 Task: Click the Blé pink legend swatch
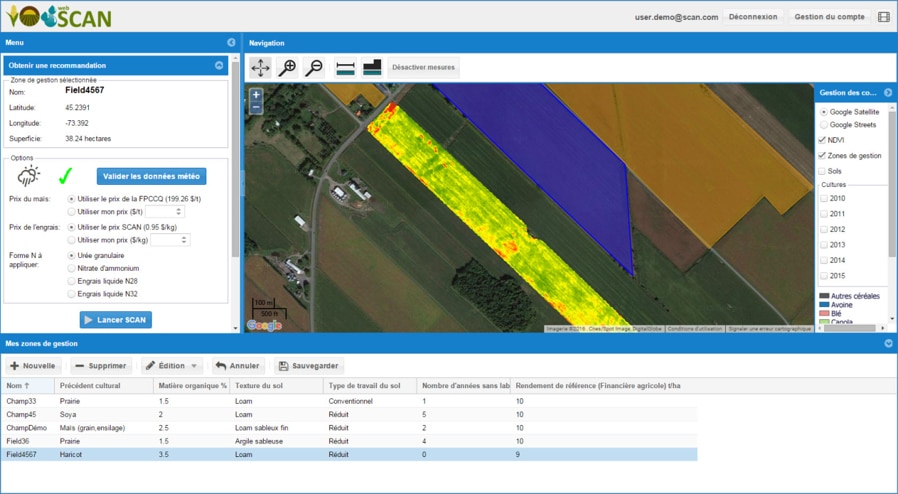[x=824, y=314]
